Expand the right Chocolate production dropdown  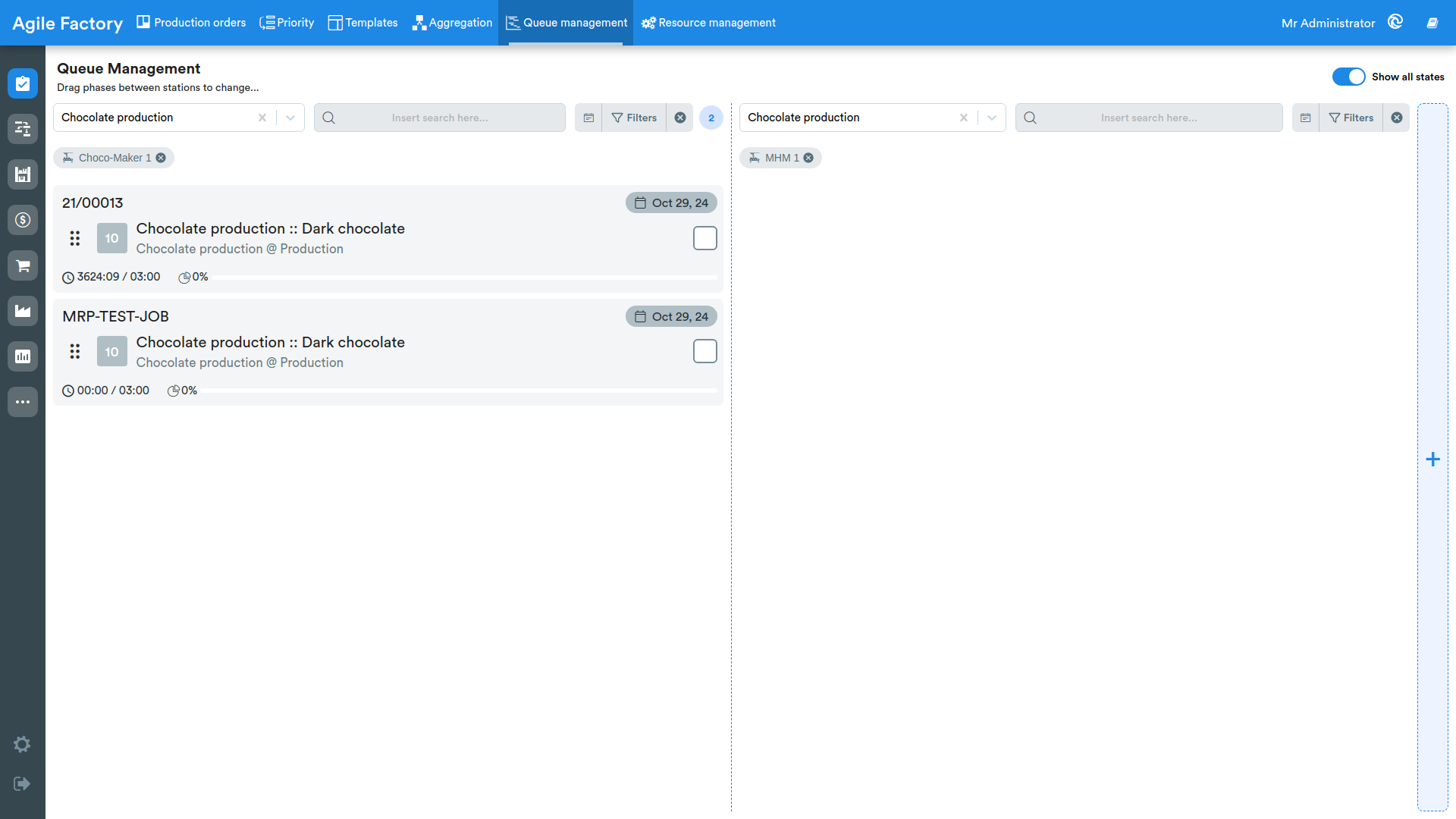tap(992, 118)
